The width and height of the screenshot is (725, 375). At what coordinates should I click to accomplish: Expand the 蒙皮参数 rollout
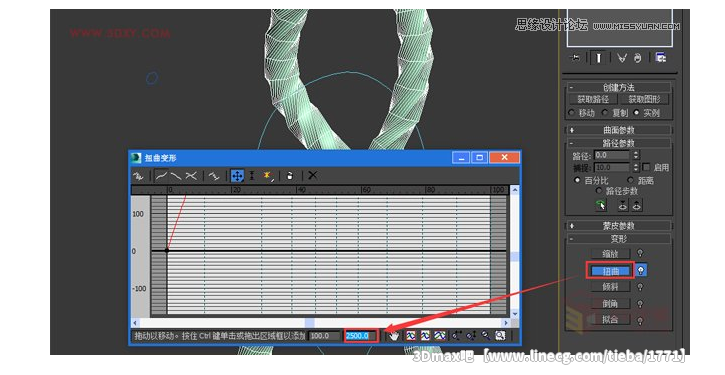click(618, 226)
